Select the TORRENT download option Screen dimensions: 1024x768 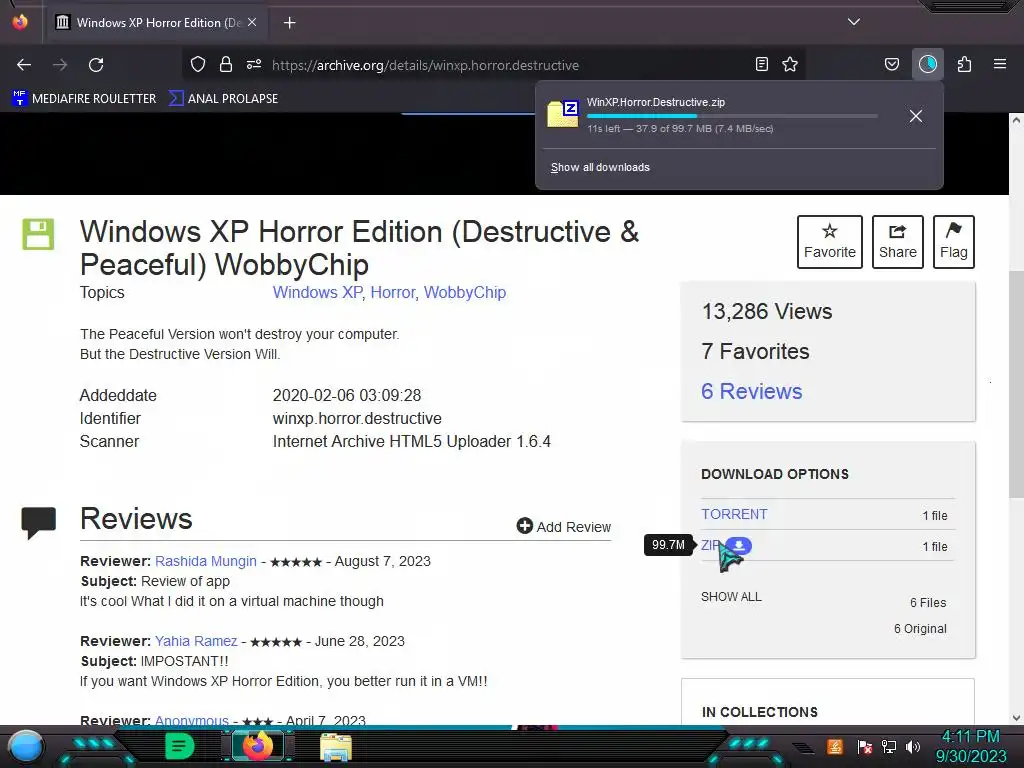(x=734, y=514)
